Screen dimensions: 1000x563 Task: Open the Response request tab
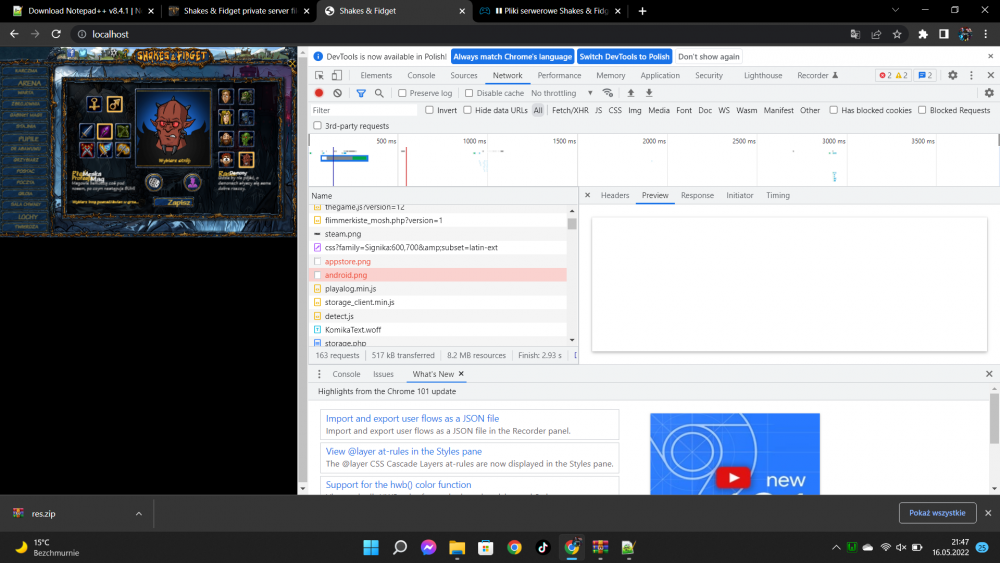(697, 195)
